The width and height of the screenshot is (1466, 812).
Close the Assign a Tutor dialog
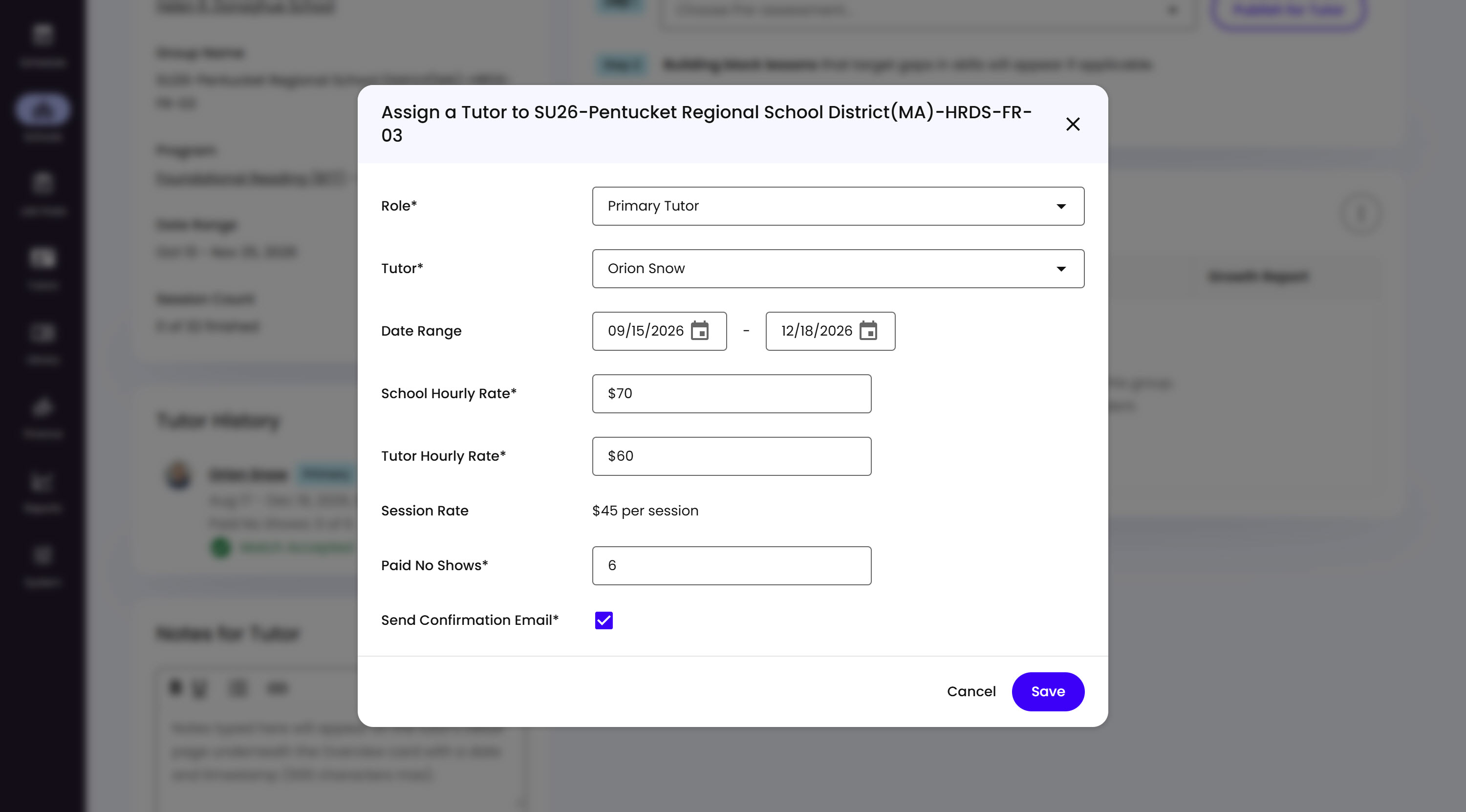tap(1072, 124)
